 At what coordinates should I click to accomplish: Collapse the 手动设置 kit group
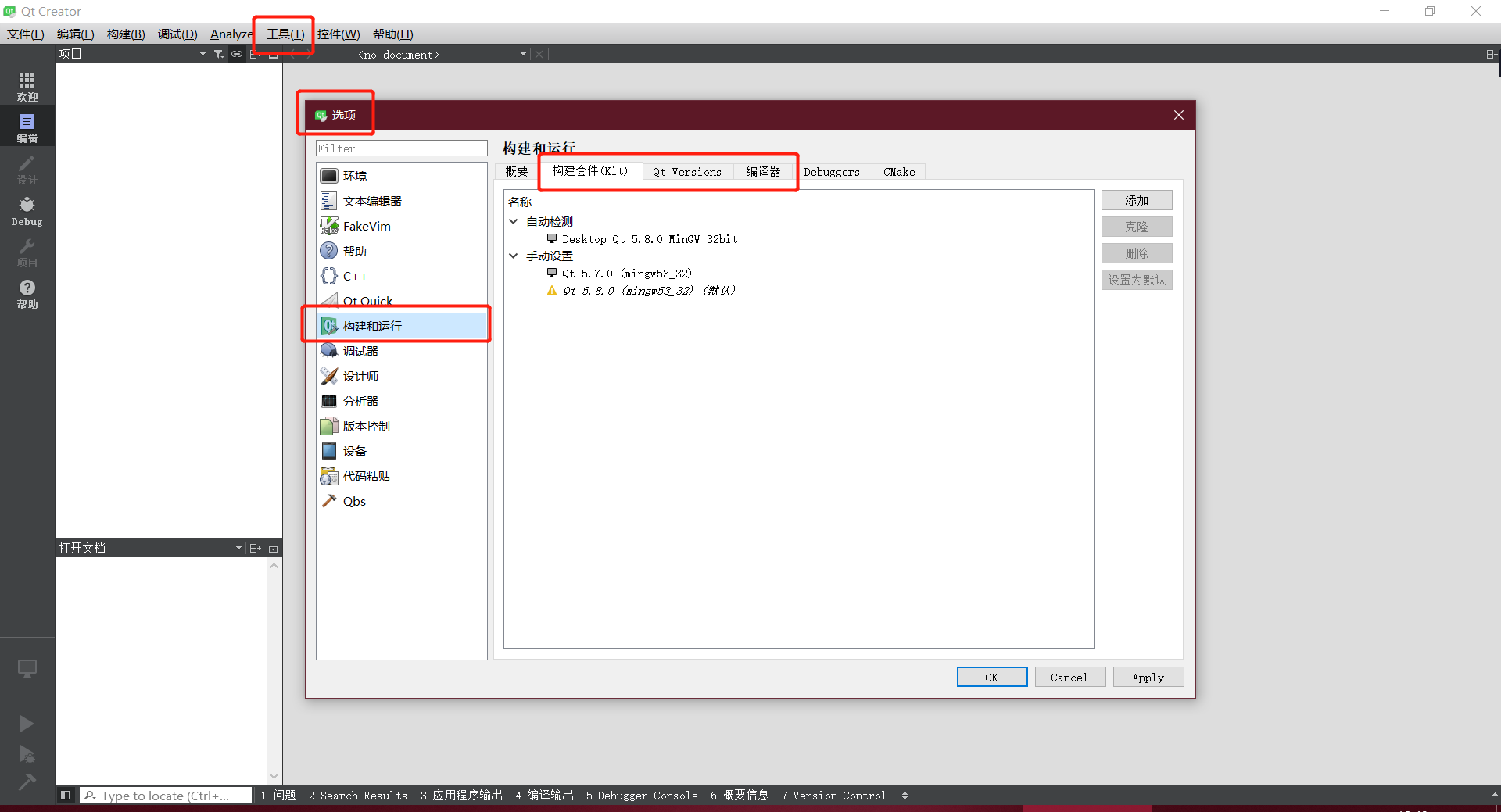point(514,256)
